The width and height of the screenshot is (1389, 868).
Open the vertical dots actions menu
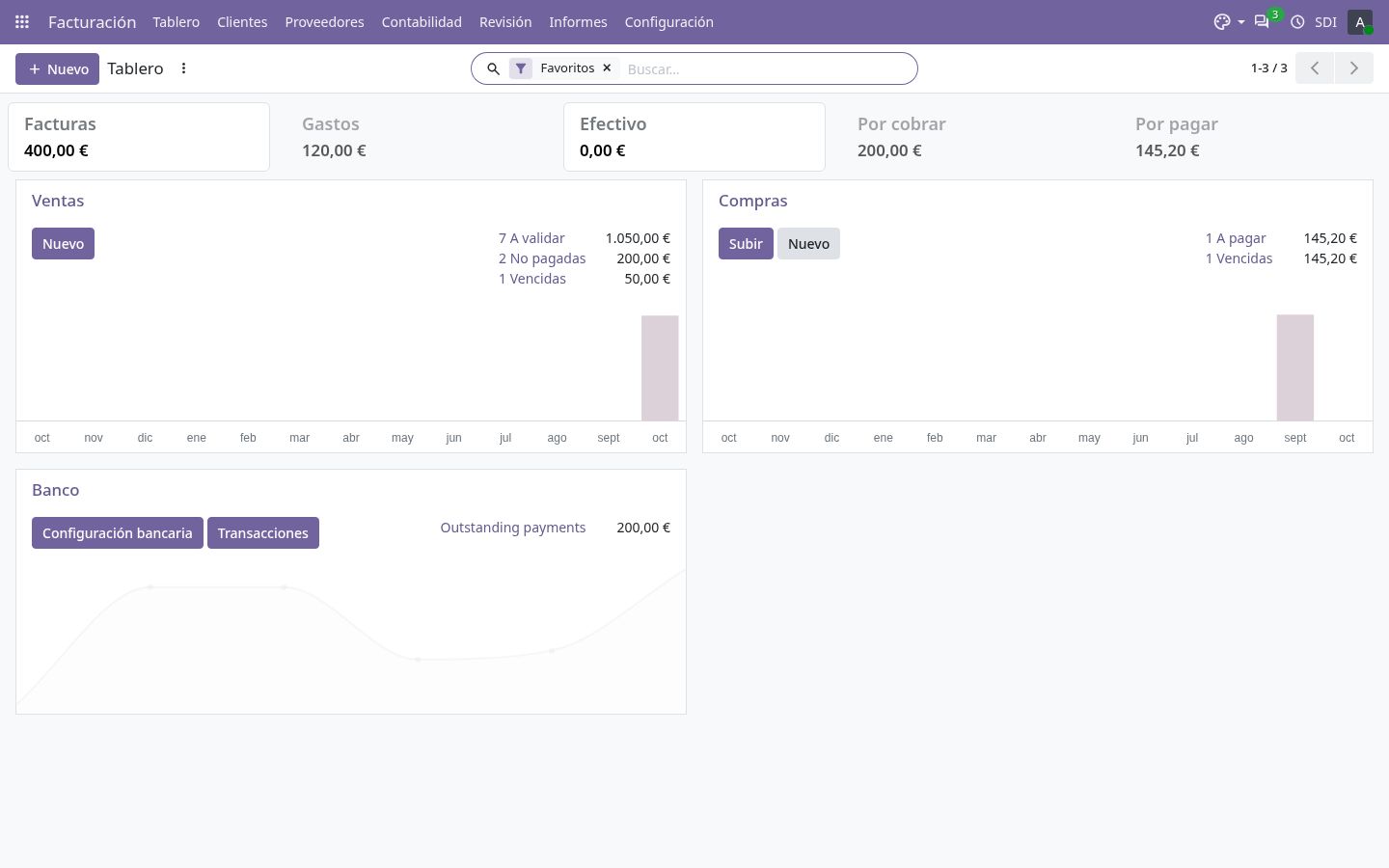point(183,68)
